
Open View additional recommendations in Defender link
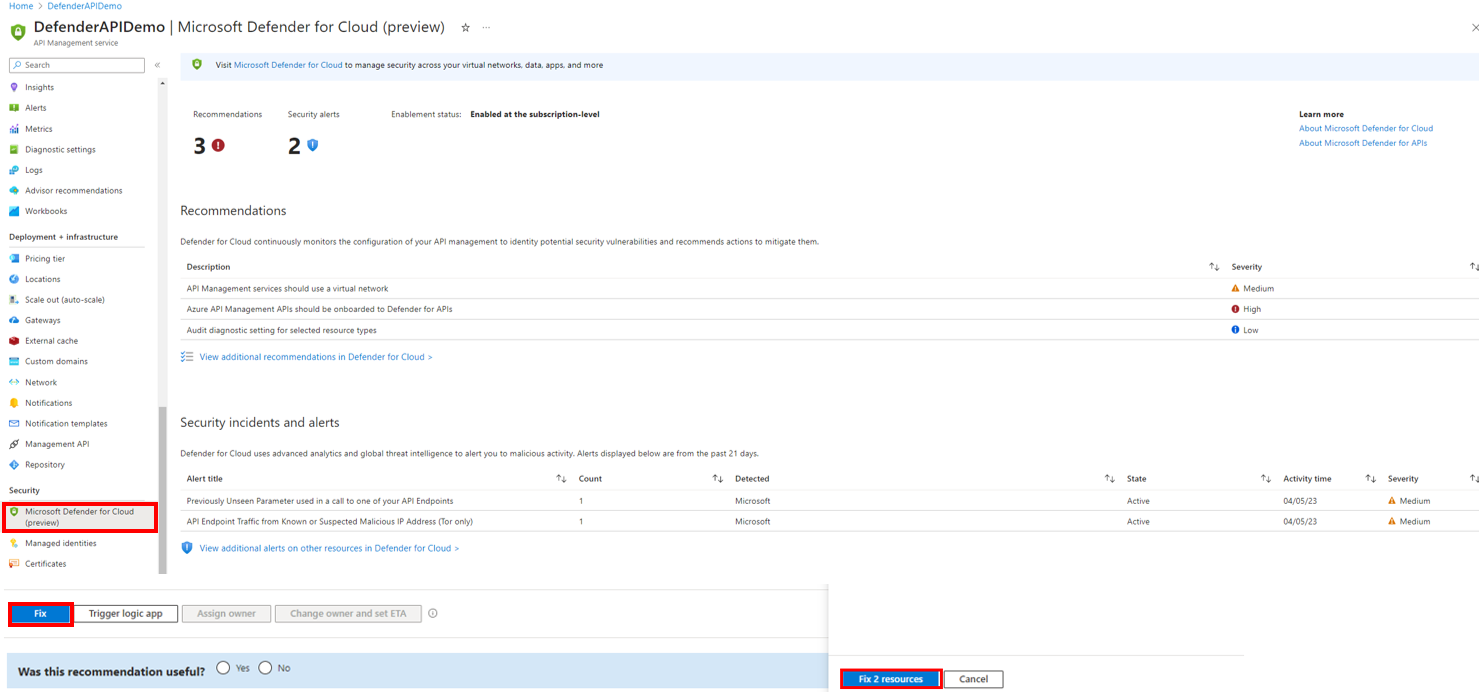[316, 357]
